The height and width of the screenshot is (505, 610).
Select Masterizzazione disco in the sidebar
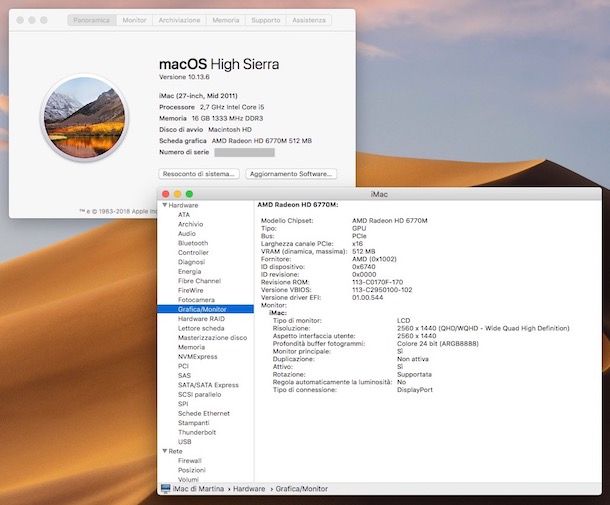pyautogui.click(x=212, y=338)
